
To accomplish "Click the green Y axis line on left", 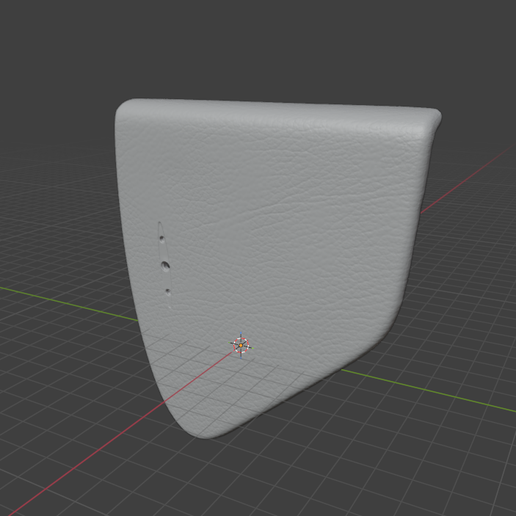I will coord(67,303).
